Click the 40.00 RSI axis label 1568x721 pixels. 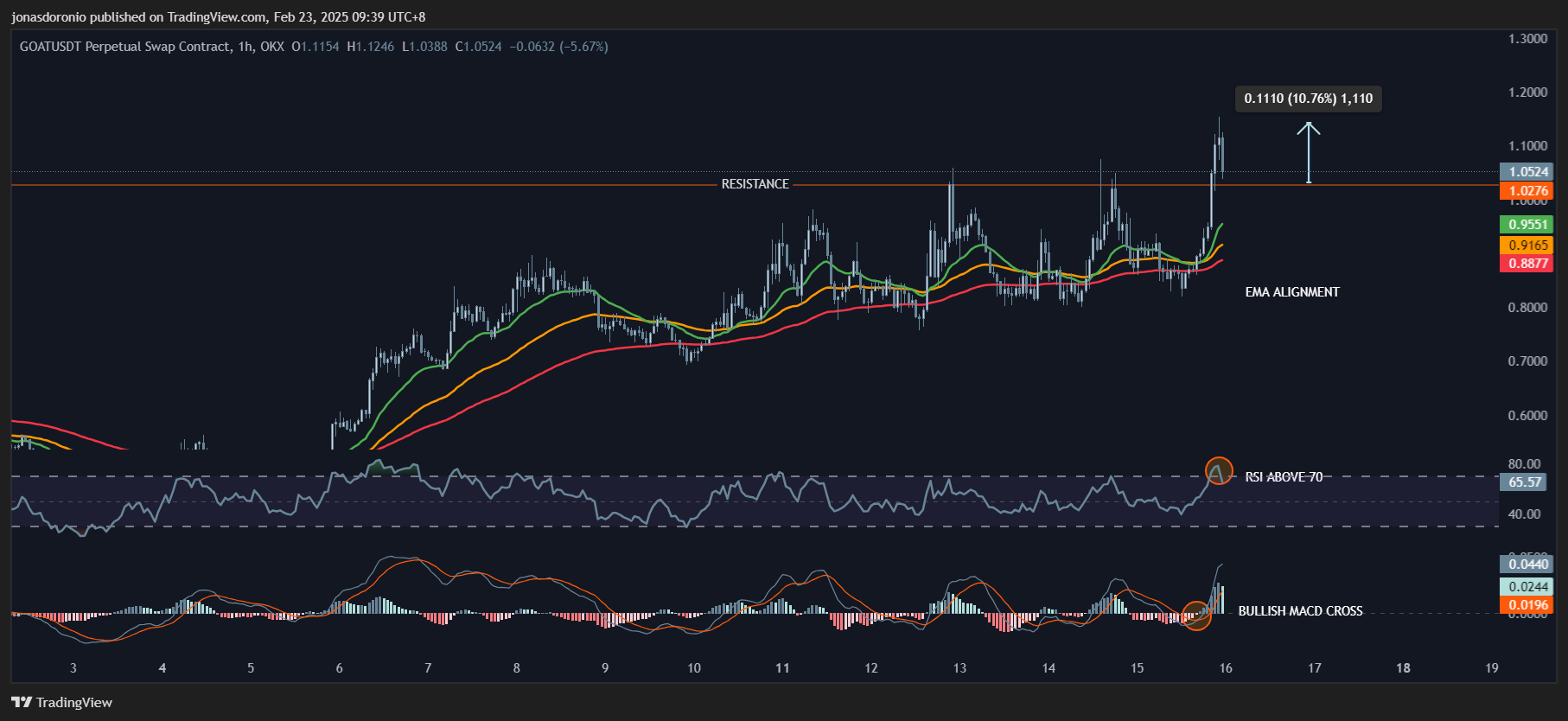pos(1524,514)
